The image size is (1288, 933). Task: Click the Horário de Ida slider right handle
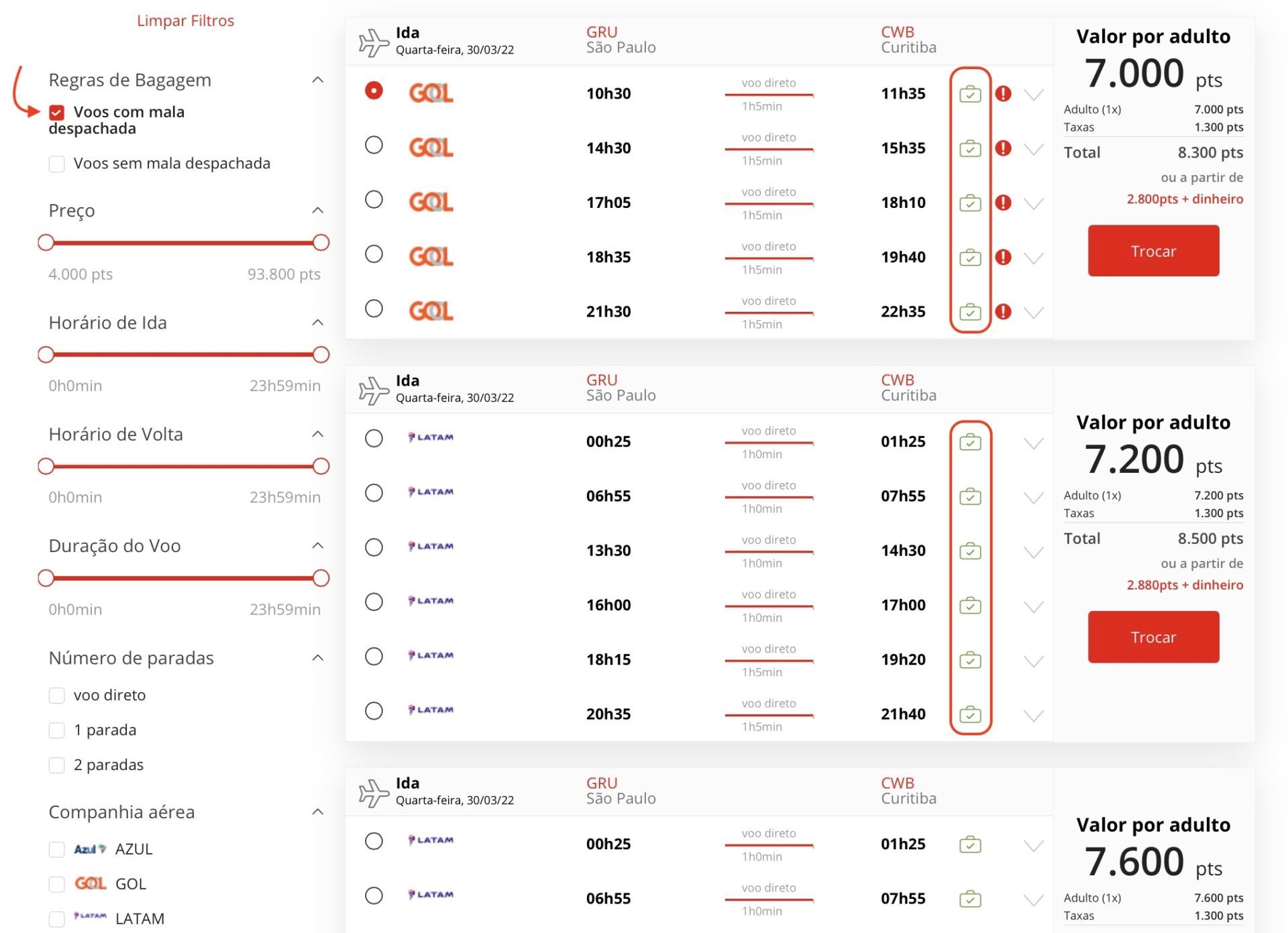[x=321, y=355]
